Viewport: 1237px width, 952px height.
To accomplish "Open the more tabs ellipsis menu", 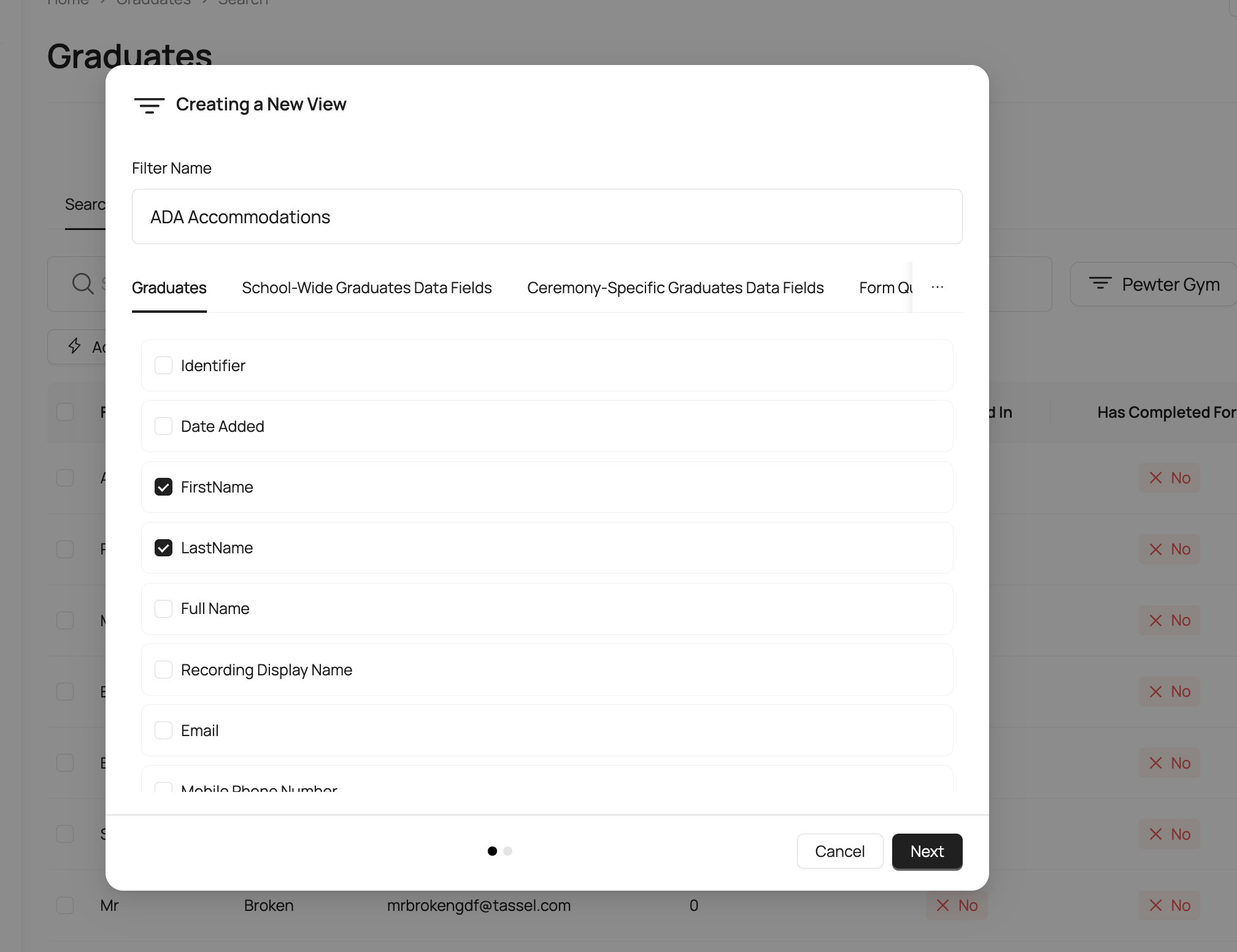I will point(937,287).
